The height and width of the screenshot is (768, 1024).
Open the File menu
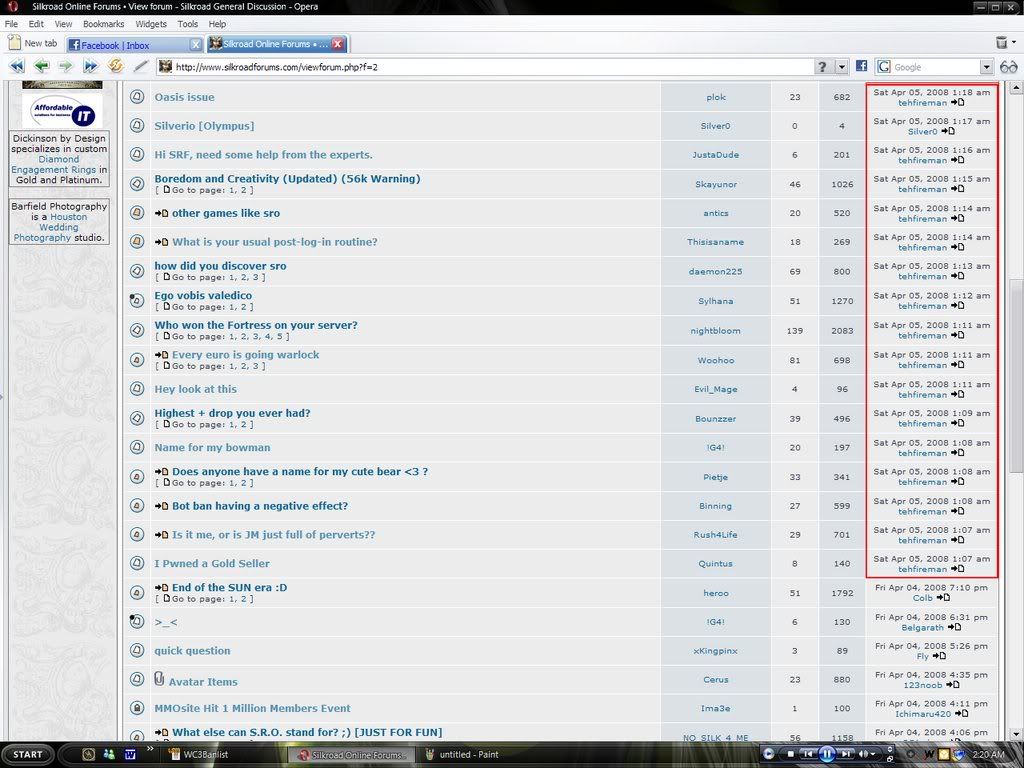(11, 24)
